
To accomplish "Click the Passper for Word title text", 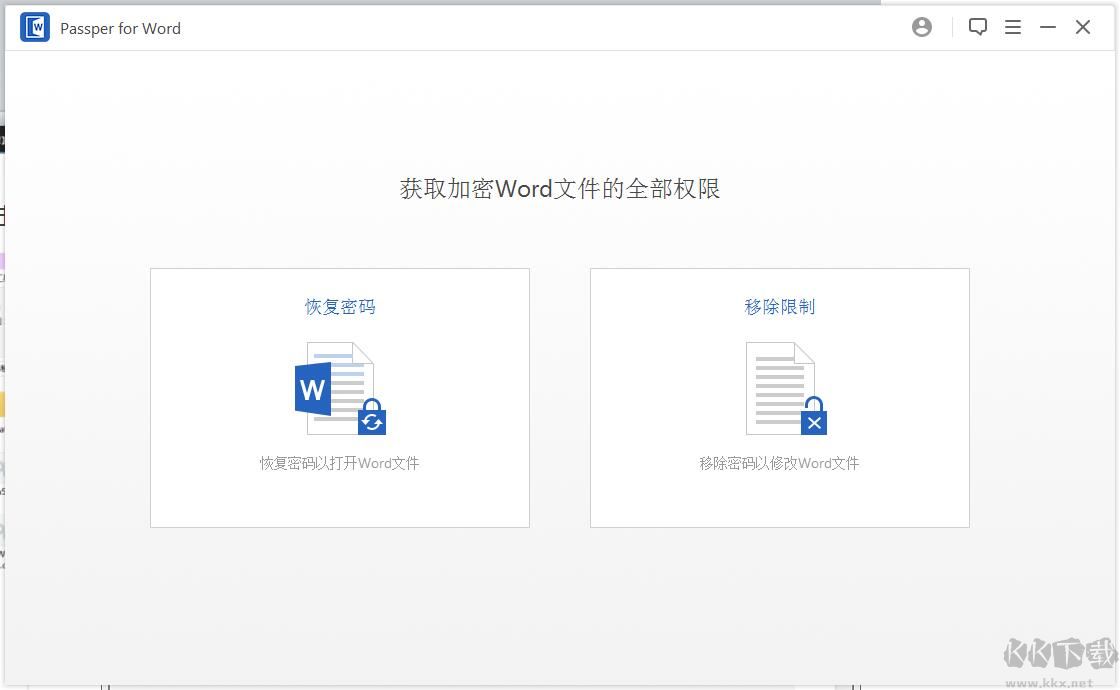I will 120,28.
